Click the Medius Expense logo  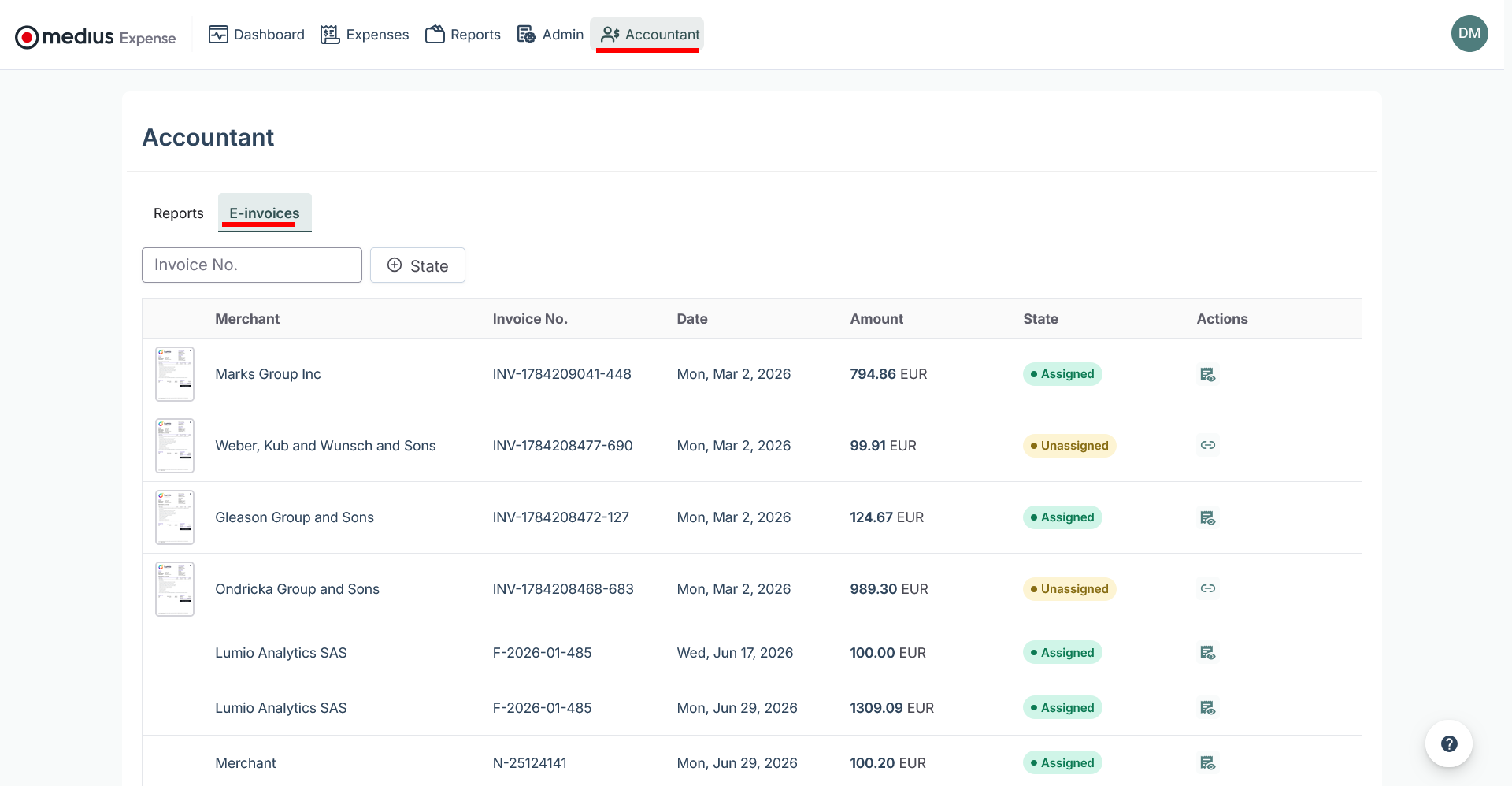pos(95,36)
